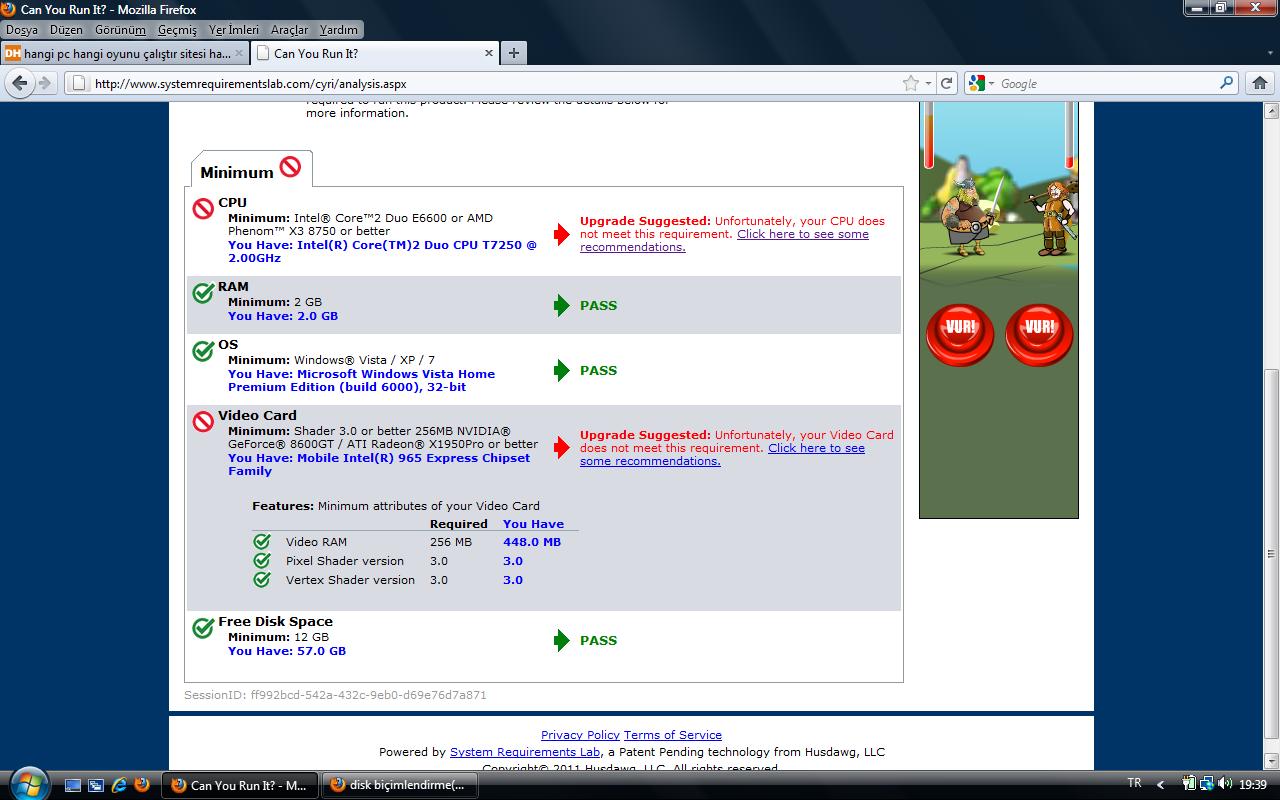
Task: Bookmark this page with the star icon
Action: pyautogui.click(x=910, y=84)
